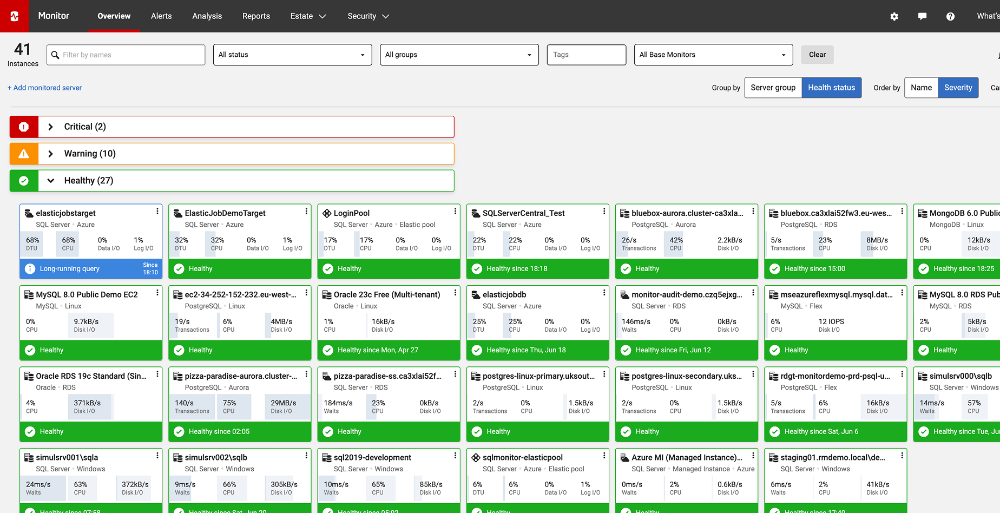
Task: Open the ElasticJobDemoTarget card kebab menu
Action: [306, 212]
